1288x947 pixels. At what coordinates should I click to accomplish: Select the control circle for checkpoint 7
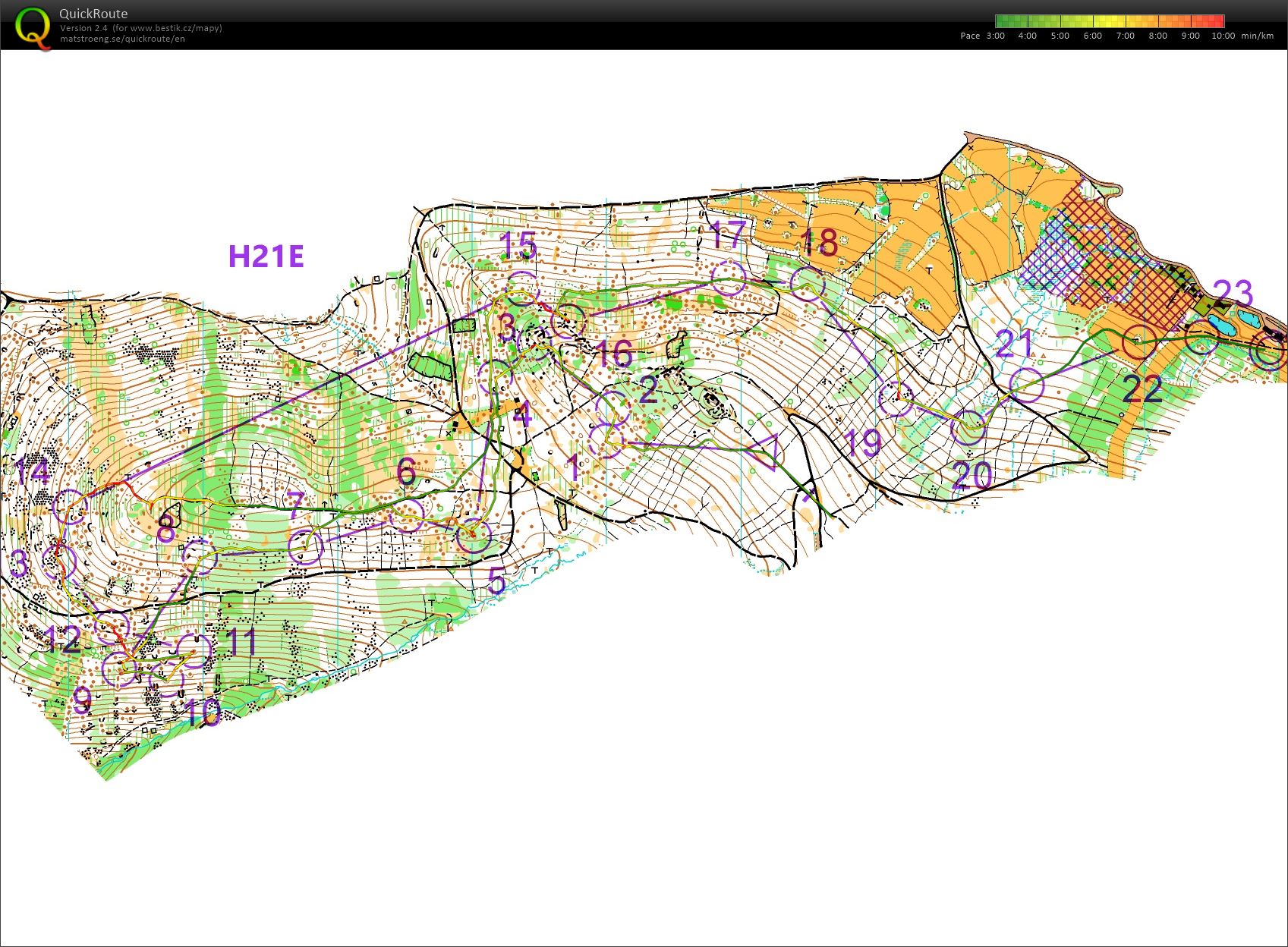(306, 546)
